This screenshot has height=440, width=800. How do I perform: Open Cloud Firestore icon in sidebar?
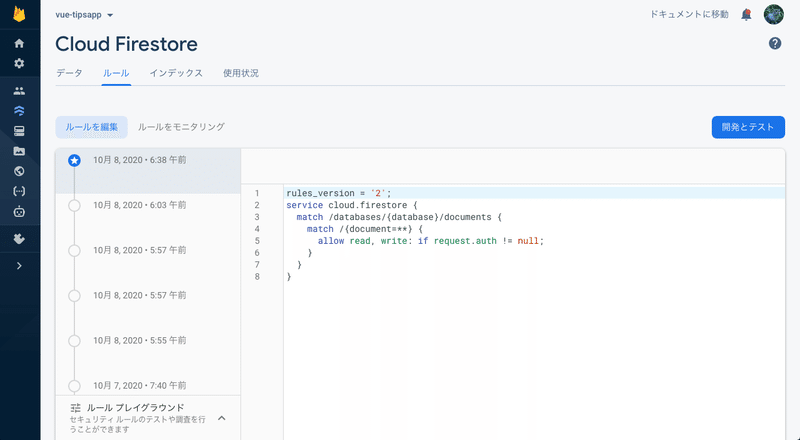(x=19, y=111)
